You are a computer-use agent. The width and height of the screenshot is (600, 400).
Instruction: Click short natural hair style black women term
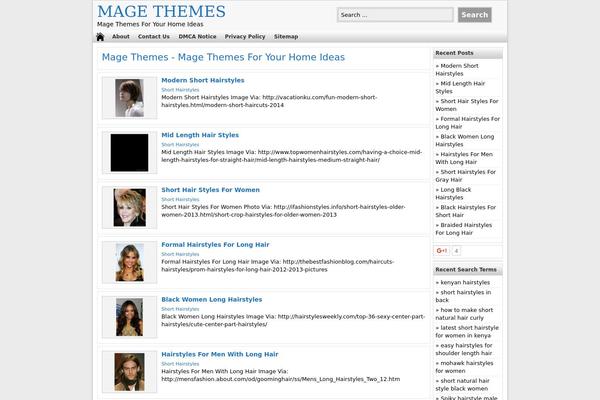point(462,385)
